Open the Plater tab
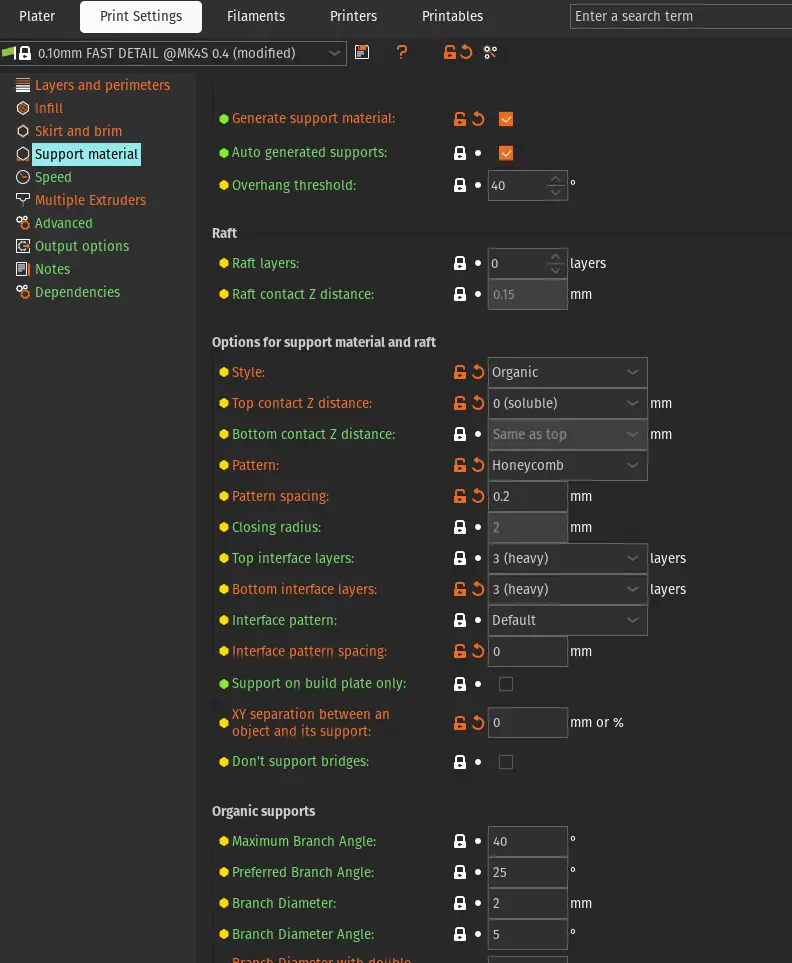Screen dimensions: 792x963 (37, 16)
